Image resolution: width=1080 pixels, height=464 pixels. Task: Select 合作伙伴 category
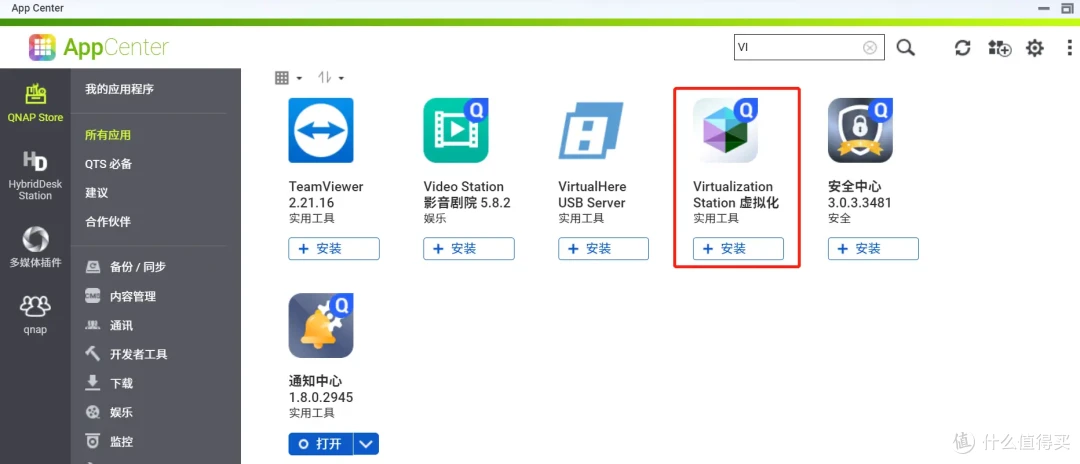pos(107,222)
